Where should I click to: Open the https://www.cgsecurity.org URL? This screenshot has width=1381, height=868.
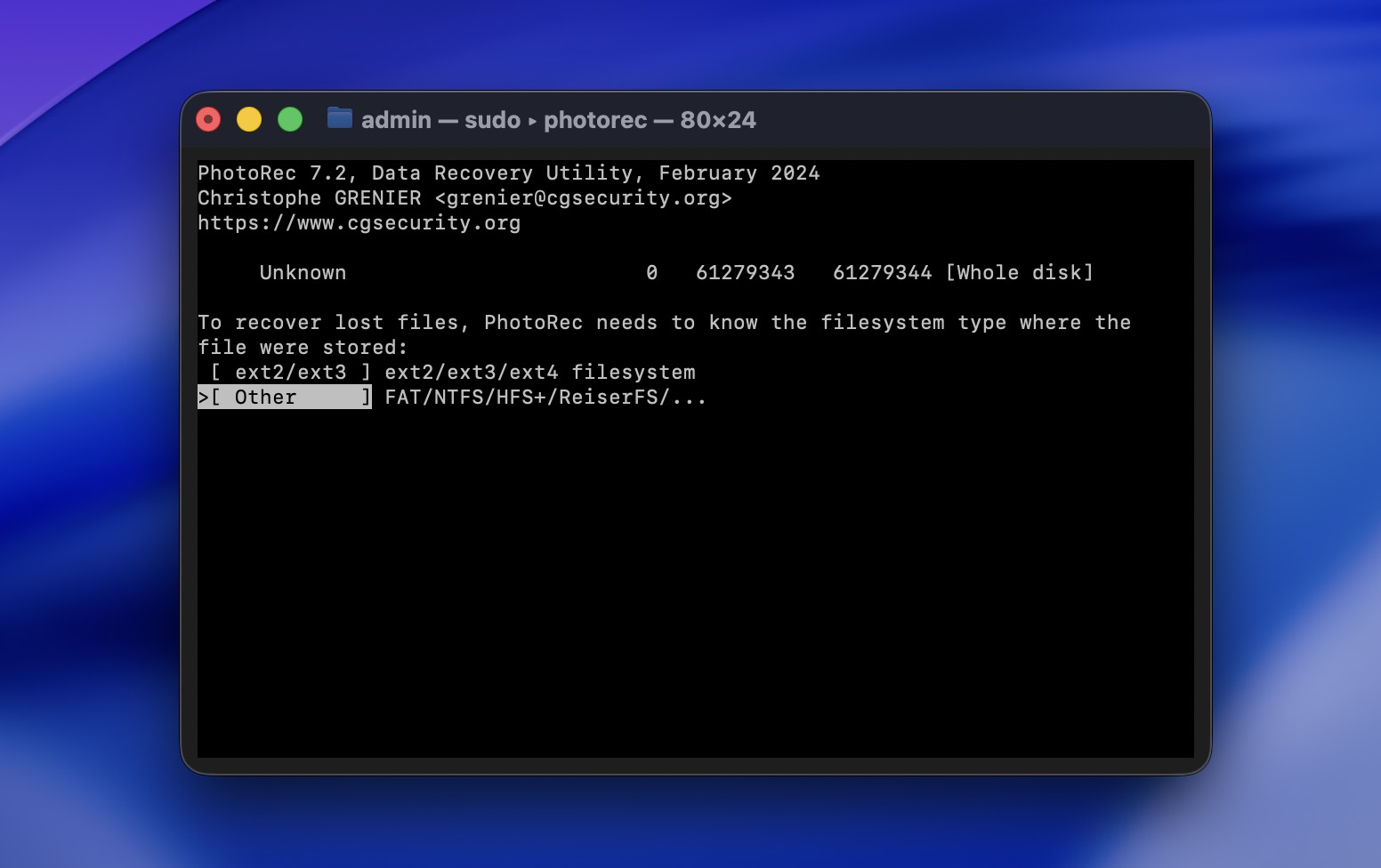(x=359, y=223)
